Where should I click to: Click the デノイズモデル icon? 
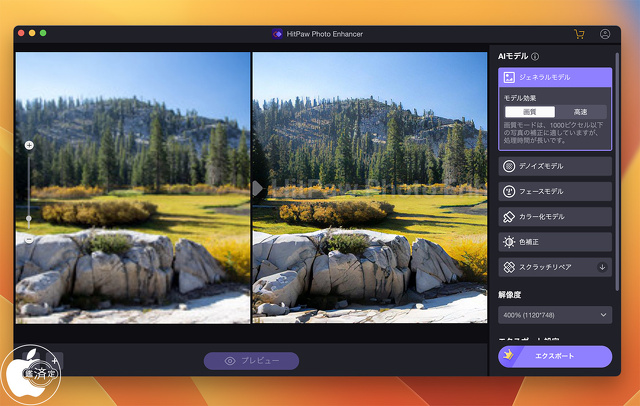[509, 166]
